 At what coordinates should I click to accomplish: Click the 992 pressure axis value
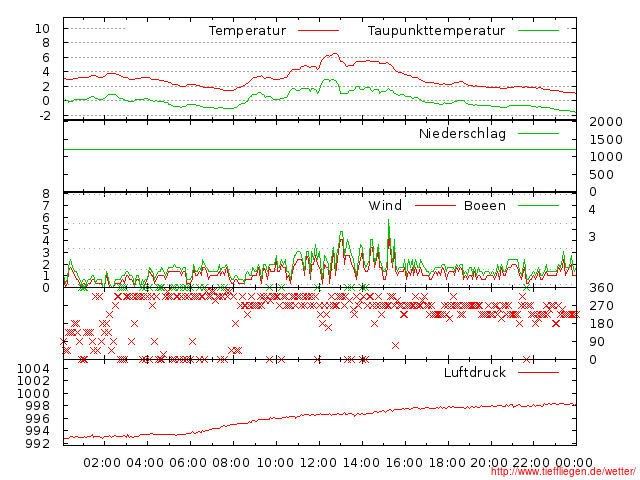38,443
